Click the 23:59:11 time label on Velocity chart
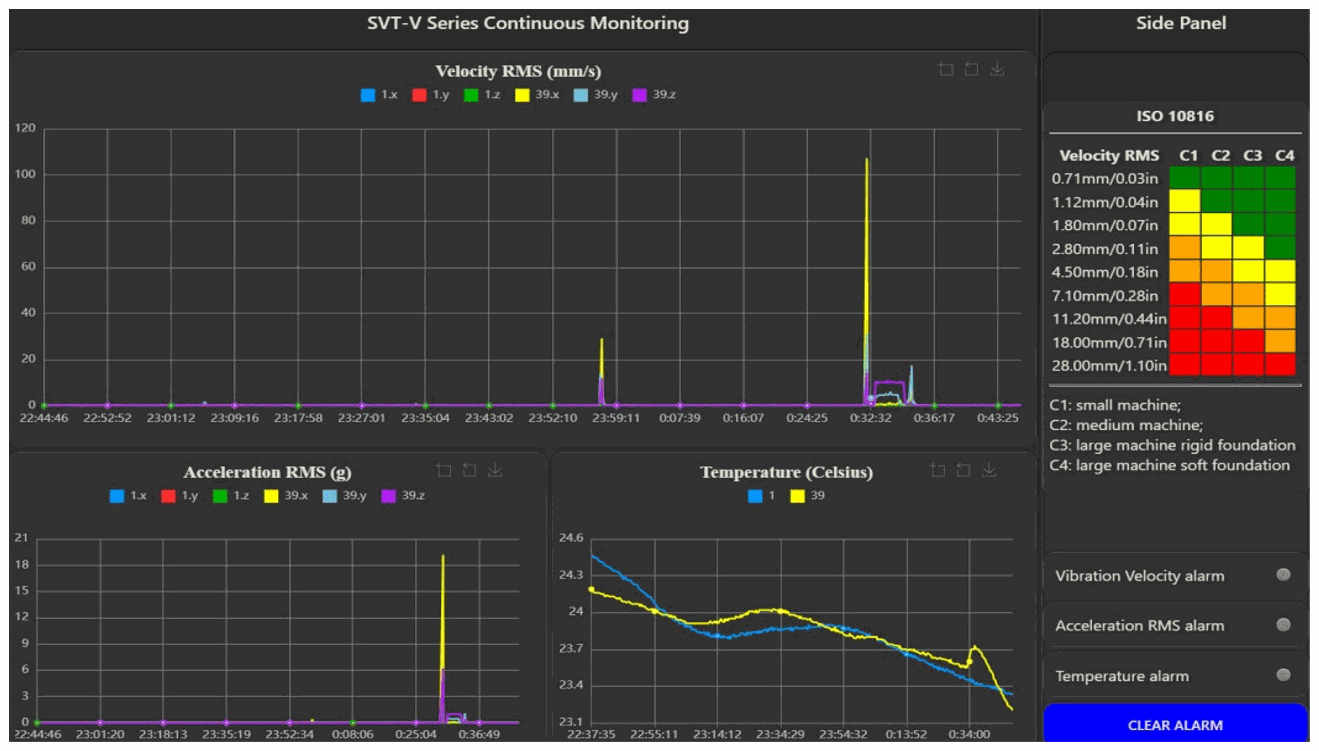Screen dimensions: 1319x751 click(616, 418)
